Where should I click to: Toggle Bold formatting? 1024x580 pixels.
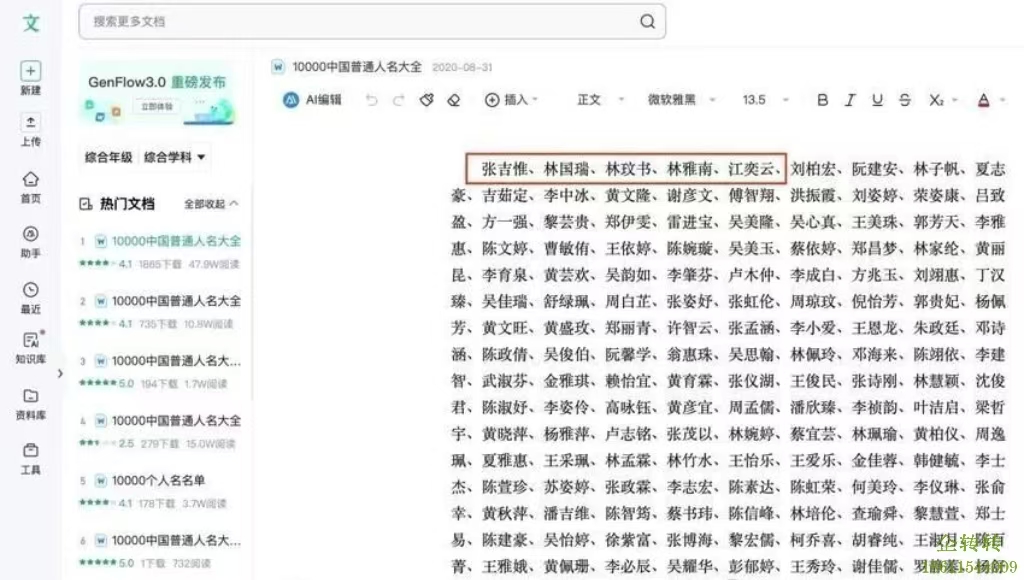823,100
